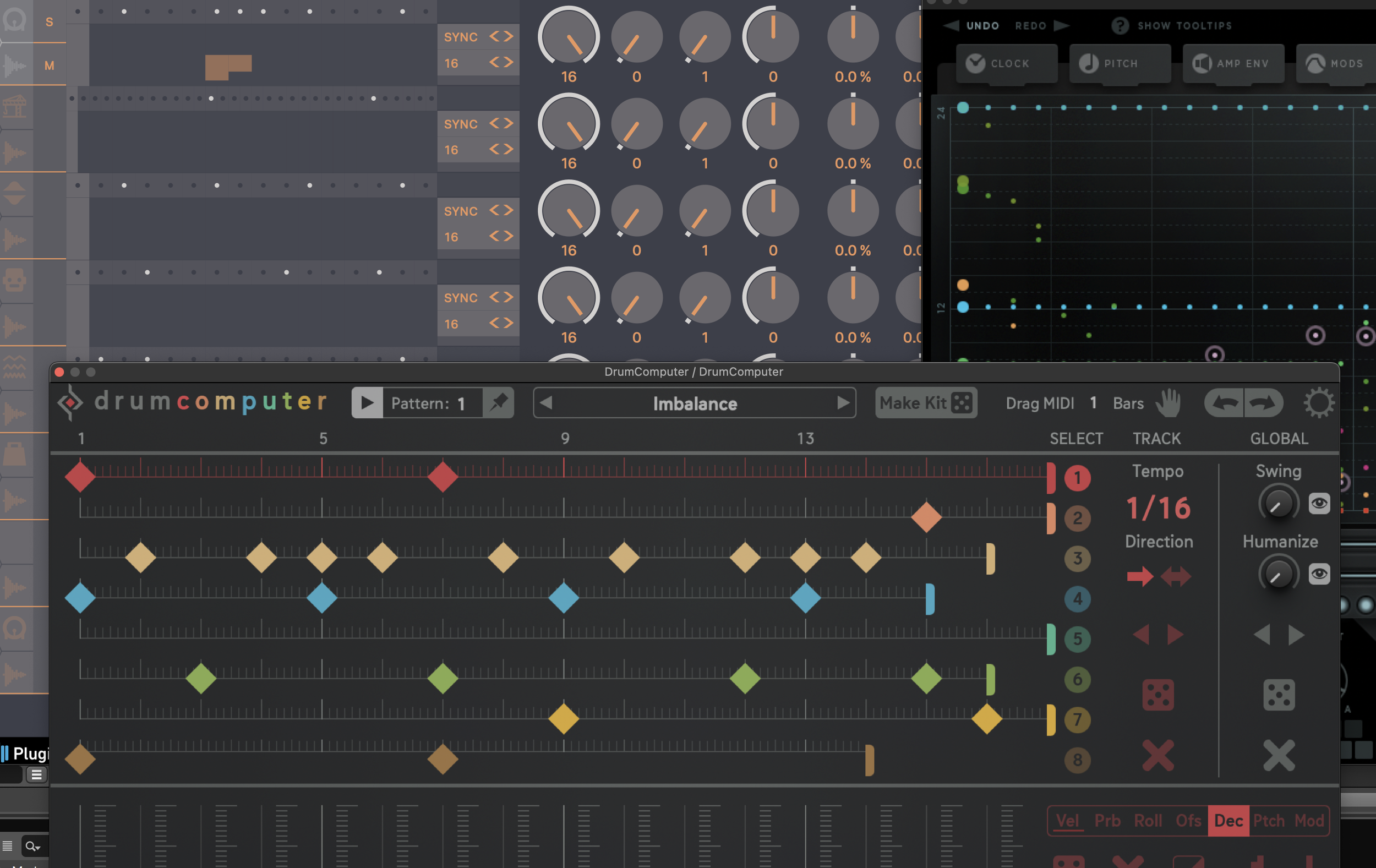Clear all tracks with the grey X
This screenshot has width=1376, height=868.
click(x=1279, y=755)
